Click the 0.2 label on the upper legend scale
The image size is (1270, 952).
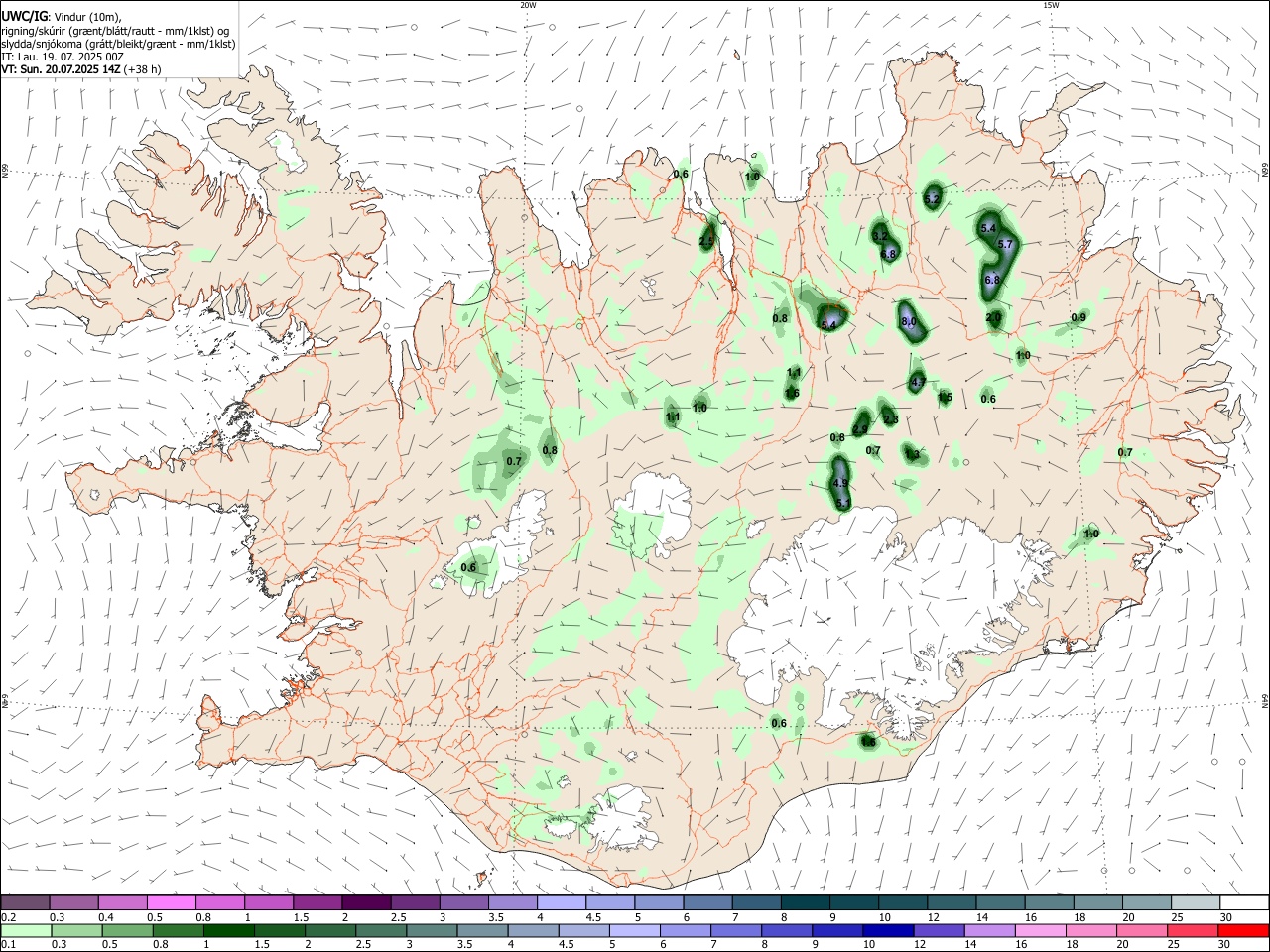click(x=8, y=917)
